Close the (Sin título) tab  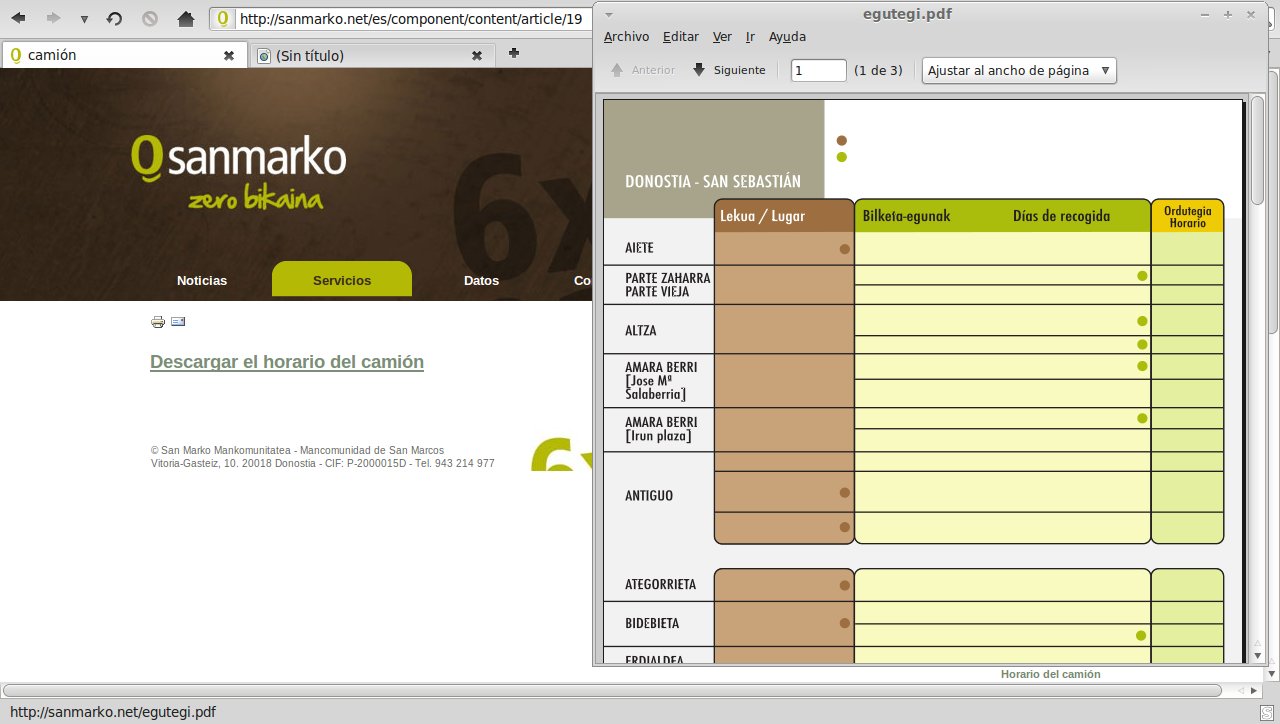pyautogui.click(x=477, y=56)
